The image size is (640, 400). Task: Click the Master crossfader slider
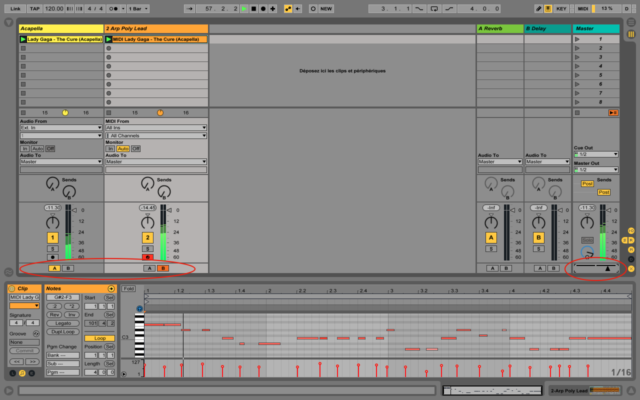(x=596, y=268)
